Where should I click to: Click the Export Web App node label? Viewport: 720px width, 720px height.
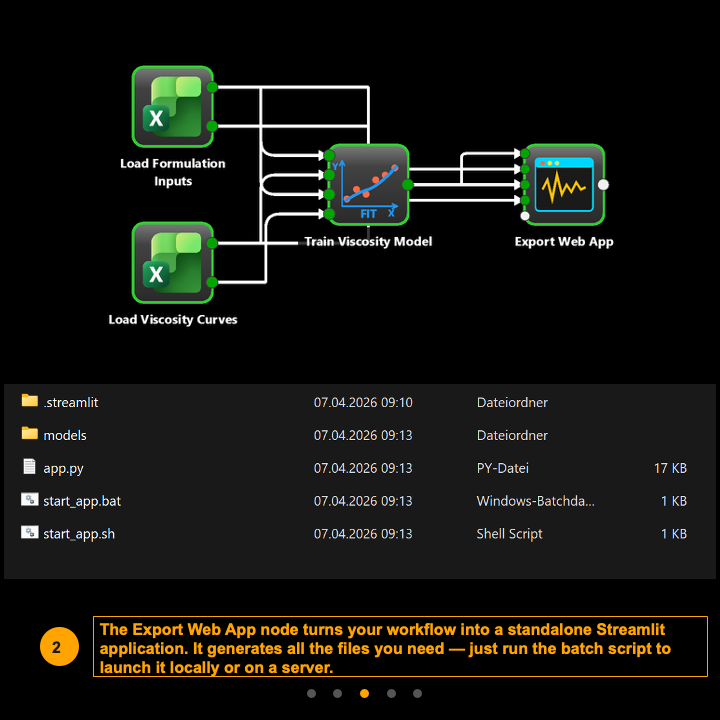coord(564,241)
